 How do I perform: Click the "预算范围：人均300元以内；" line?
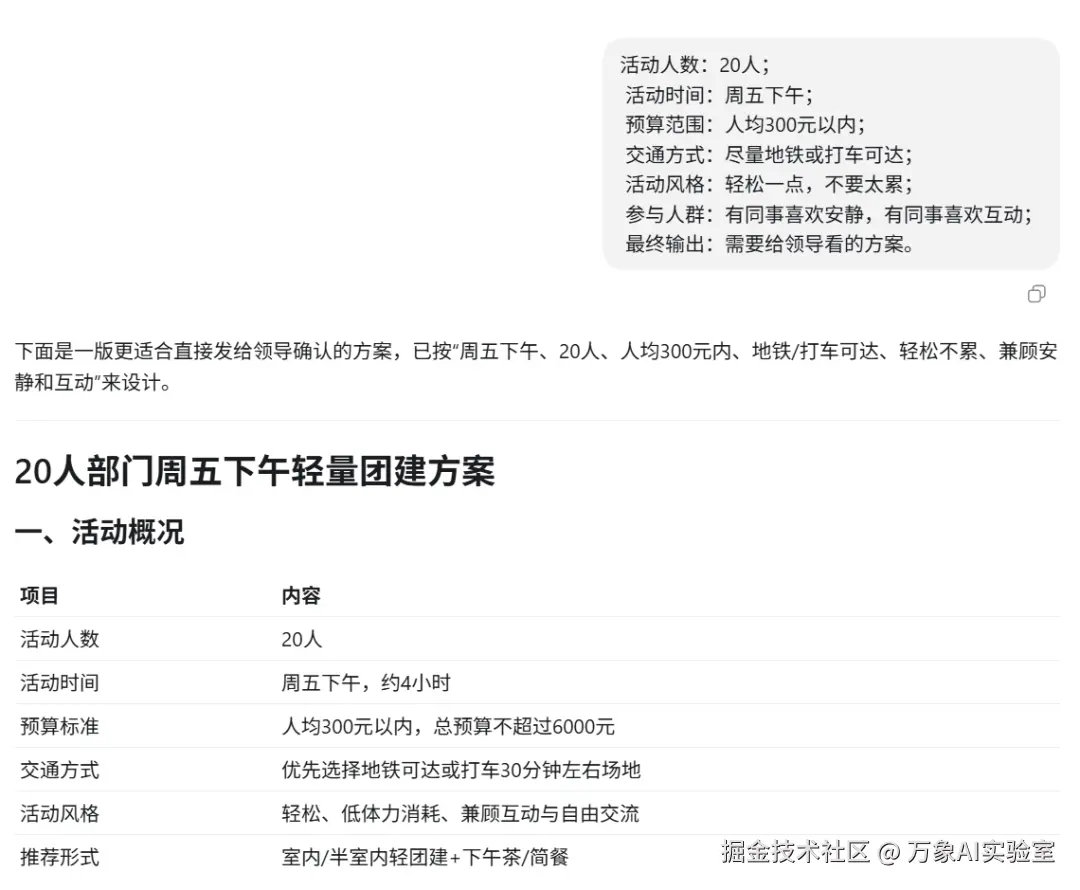(x=745, y=125)
